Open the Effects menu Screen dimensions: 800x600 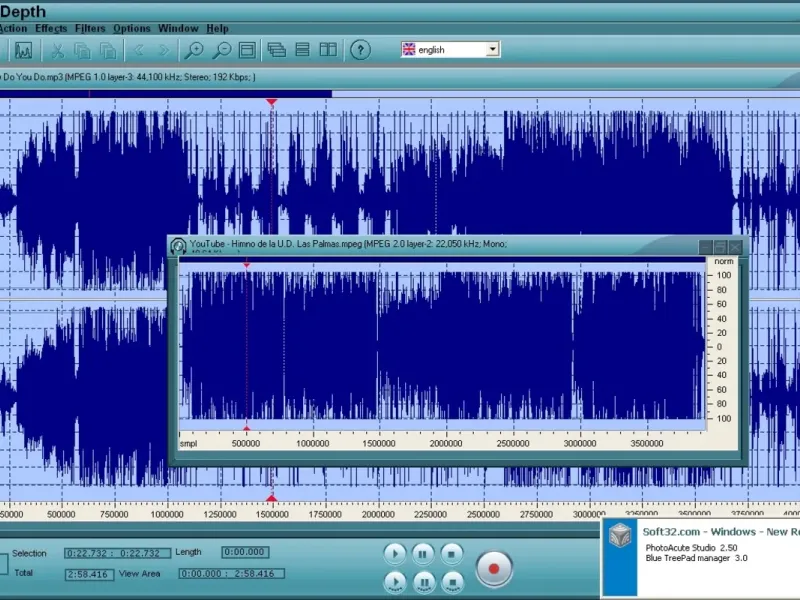point(51,28)
